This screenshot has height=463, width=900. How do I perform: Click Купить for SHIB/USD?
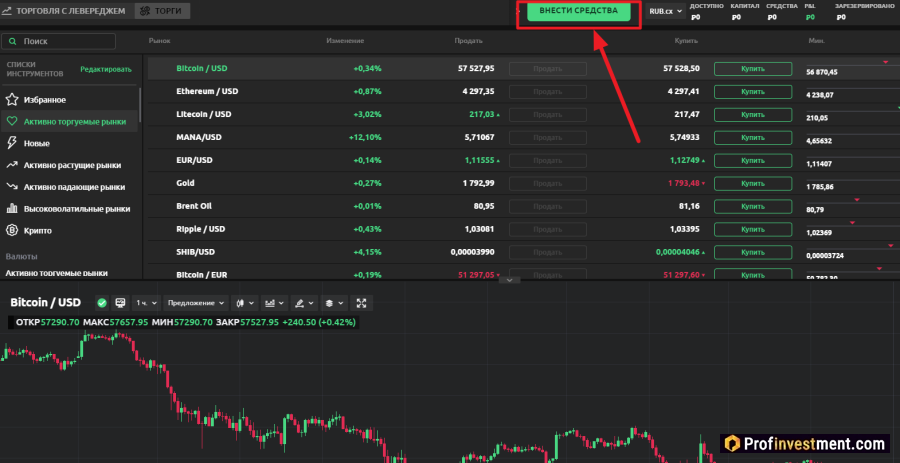752,252
